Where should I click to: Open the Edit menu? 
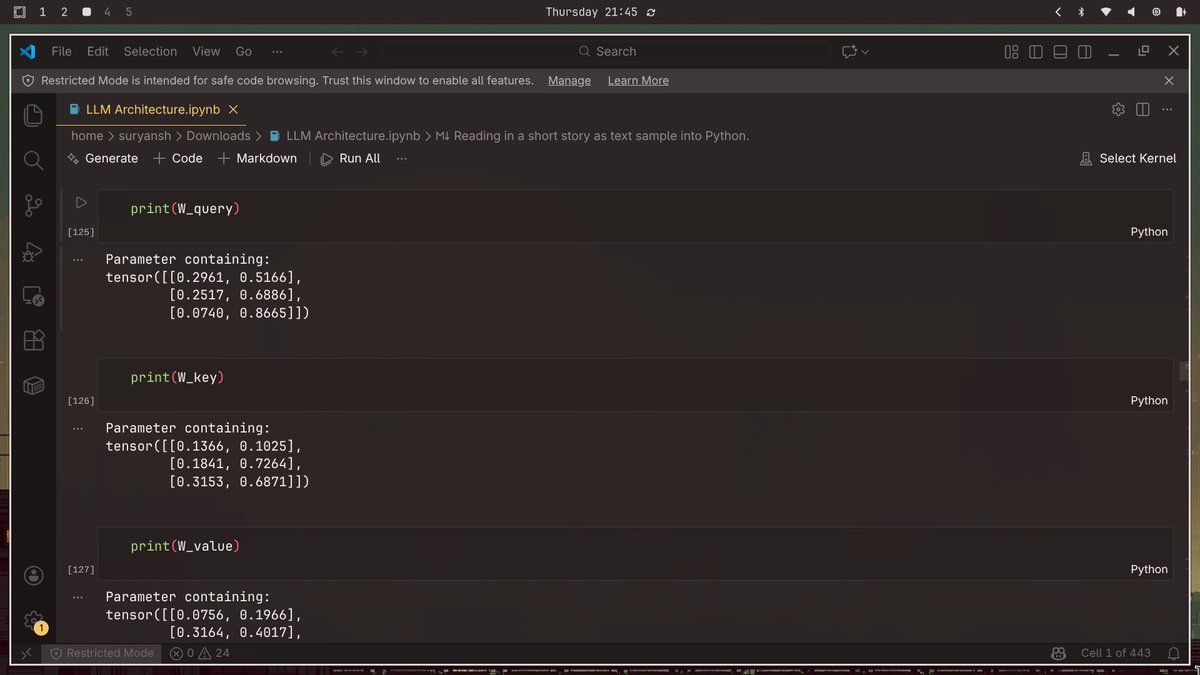click(97, 51)
